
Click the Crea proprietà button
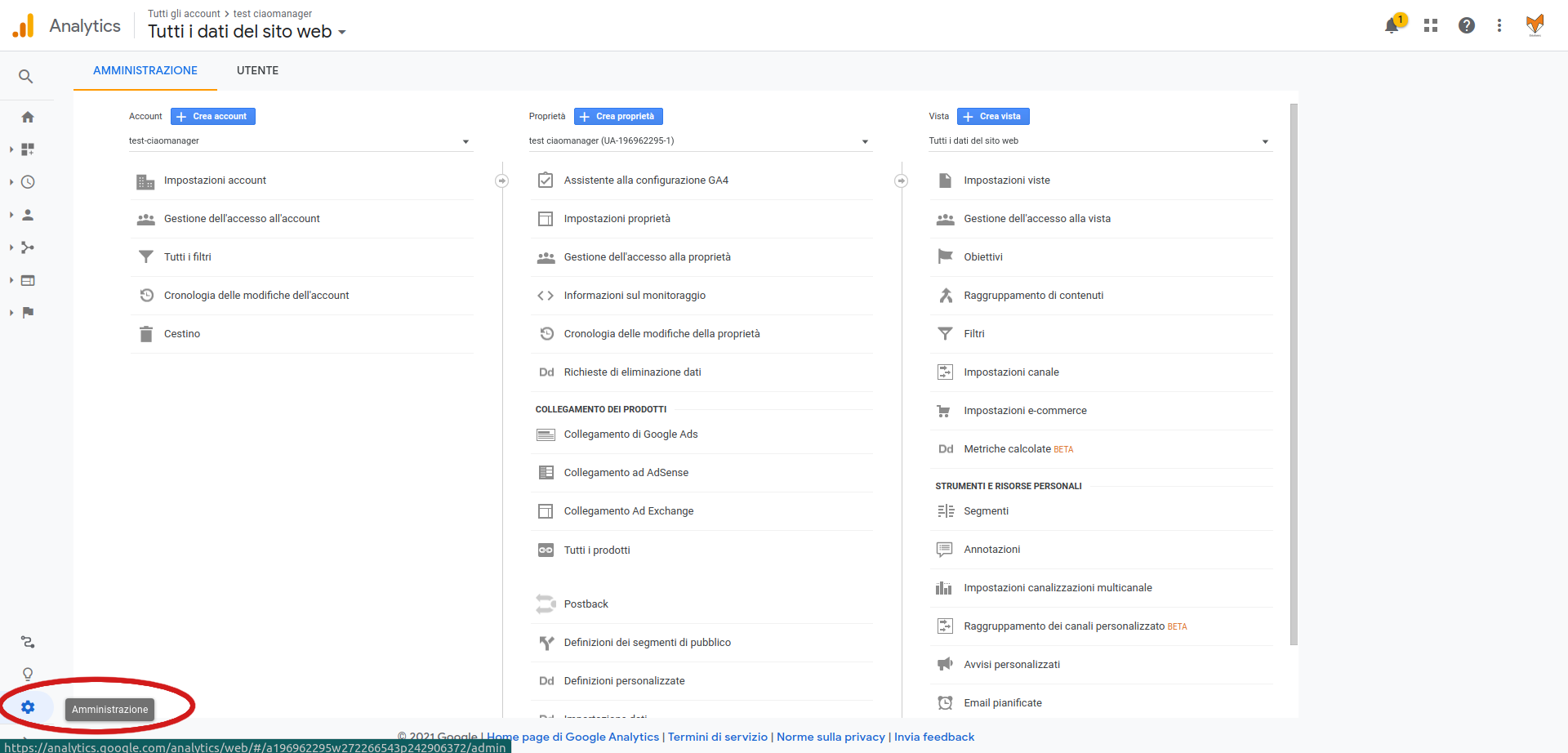click(x=618, y=117)
